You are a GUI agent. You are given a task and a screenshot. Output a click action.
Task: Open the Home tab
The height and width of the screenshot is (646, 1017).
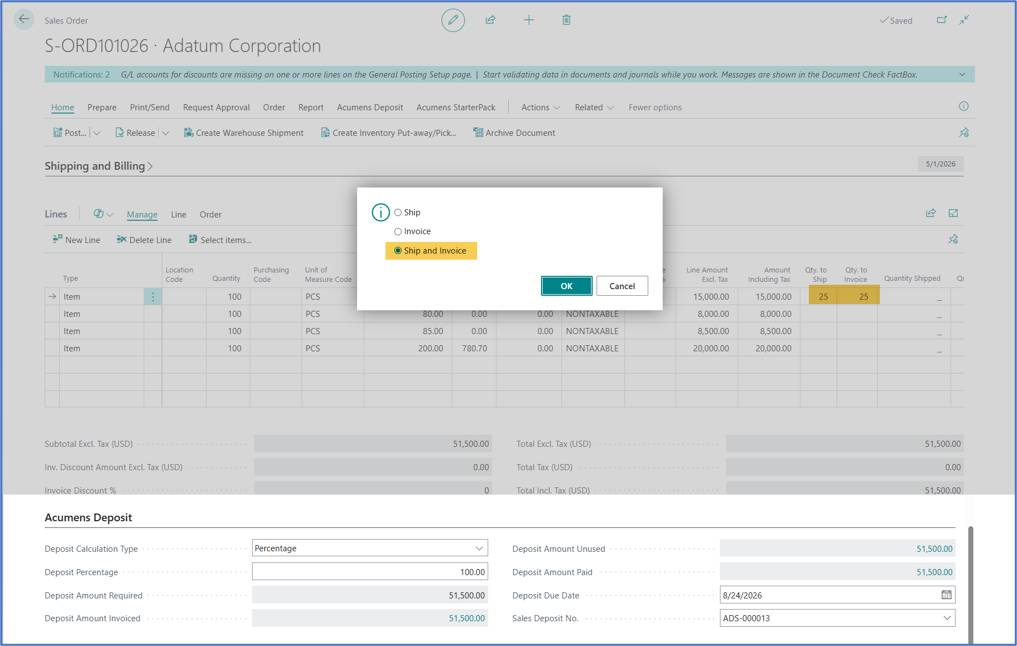pos(62,107)
